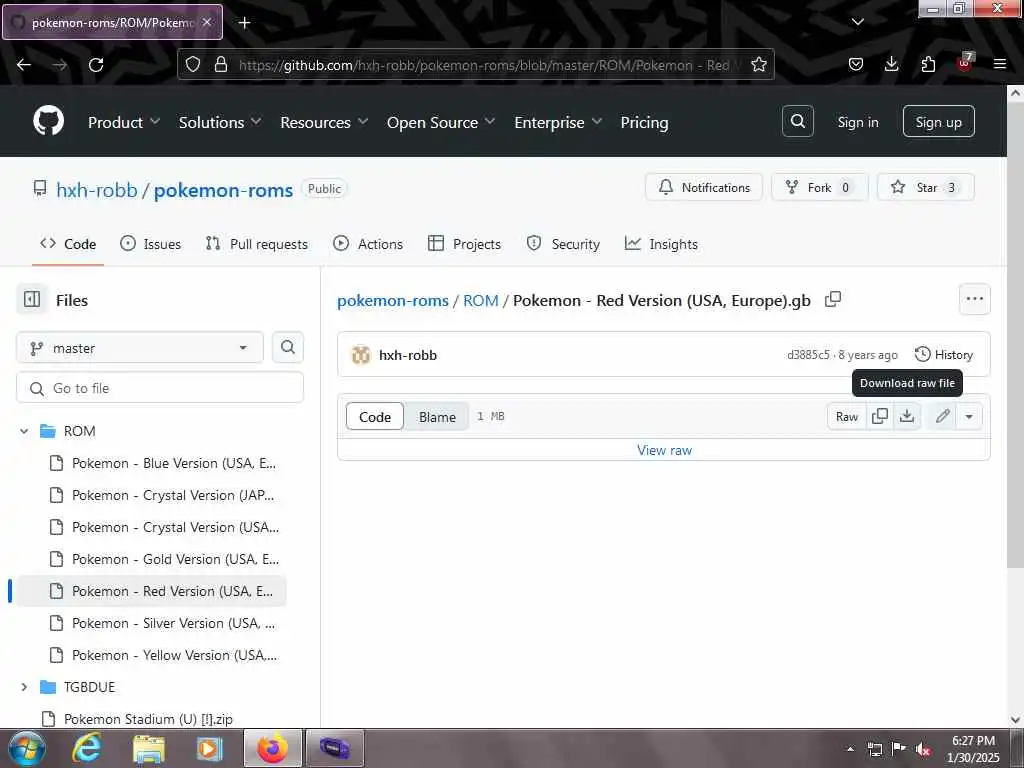Open Windows Explorer taskbar icon
The width and height of the screenshot is (1024, 768).
coord(149,748)
